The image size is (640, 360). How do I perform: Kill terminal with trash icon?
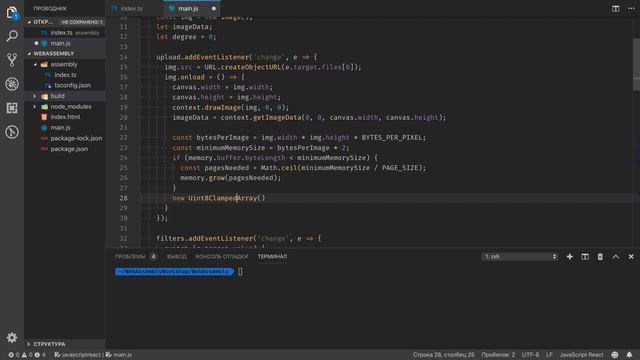point(600,256)
